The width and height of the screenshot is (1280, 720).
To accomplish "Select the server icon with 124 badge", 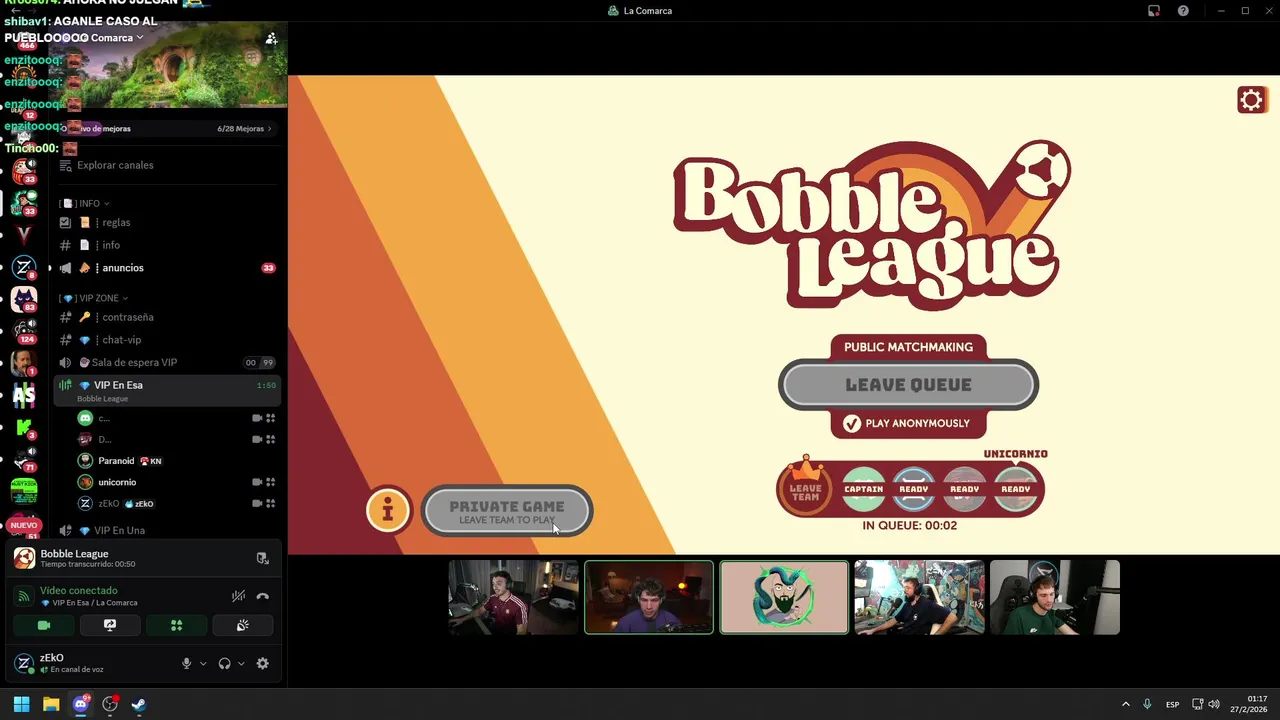I will (24, 331).
